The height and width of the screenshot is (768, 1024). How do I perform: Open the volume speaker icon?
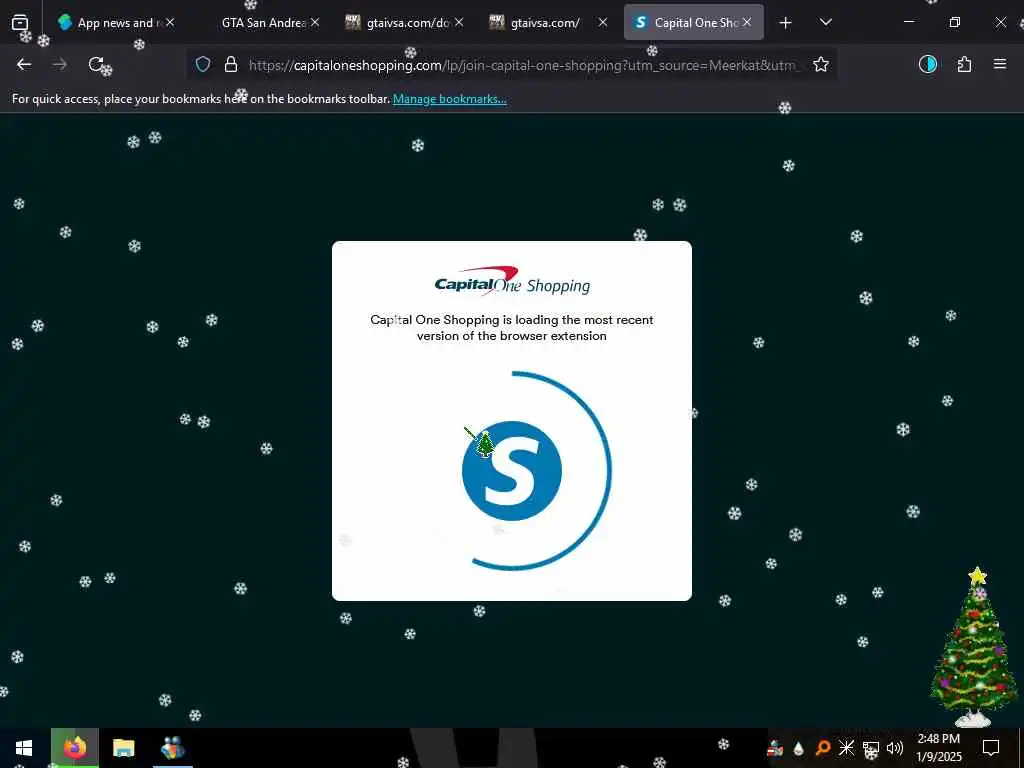895,748
